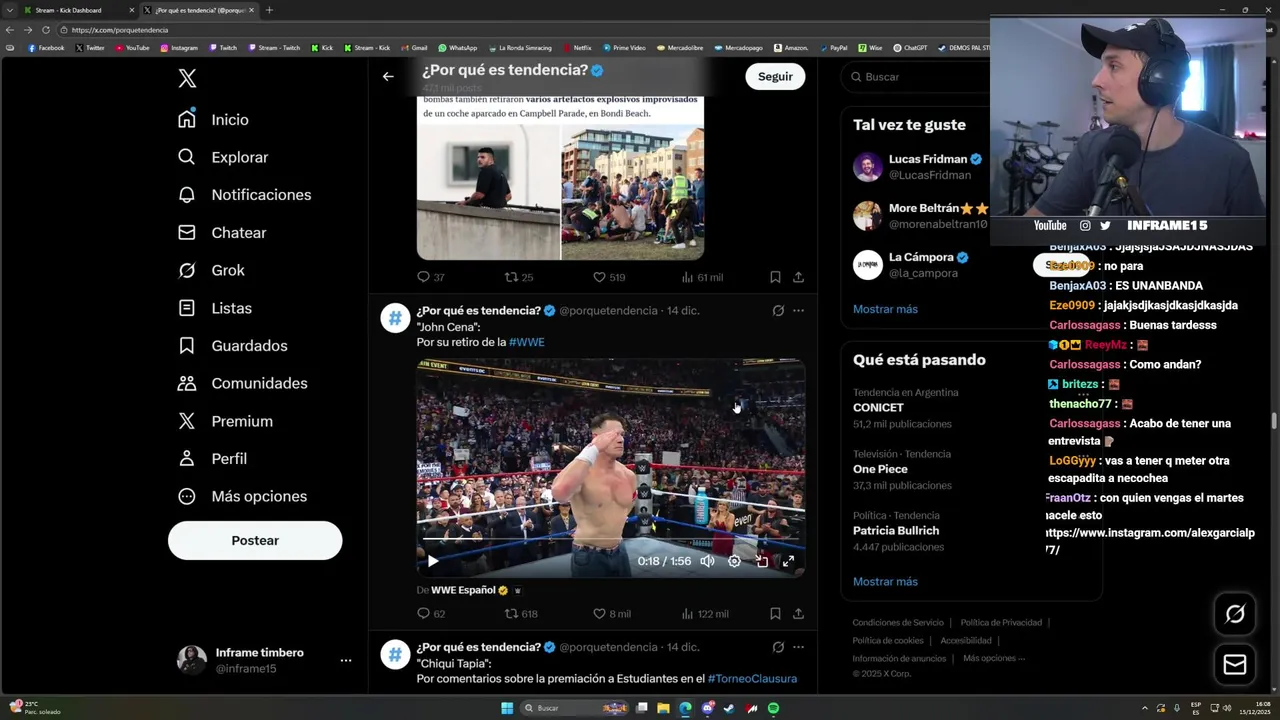Open Spotify from taskbar
Viewport: 1280px width, 720px height.
[774, 708]
